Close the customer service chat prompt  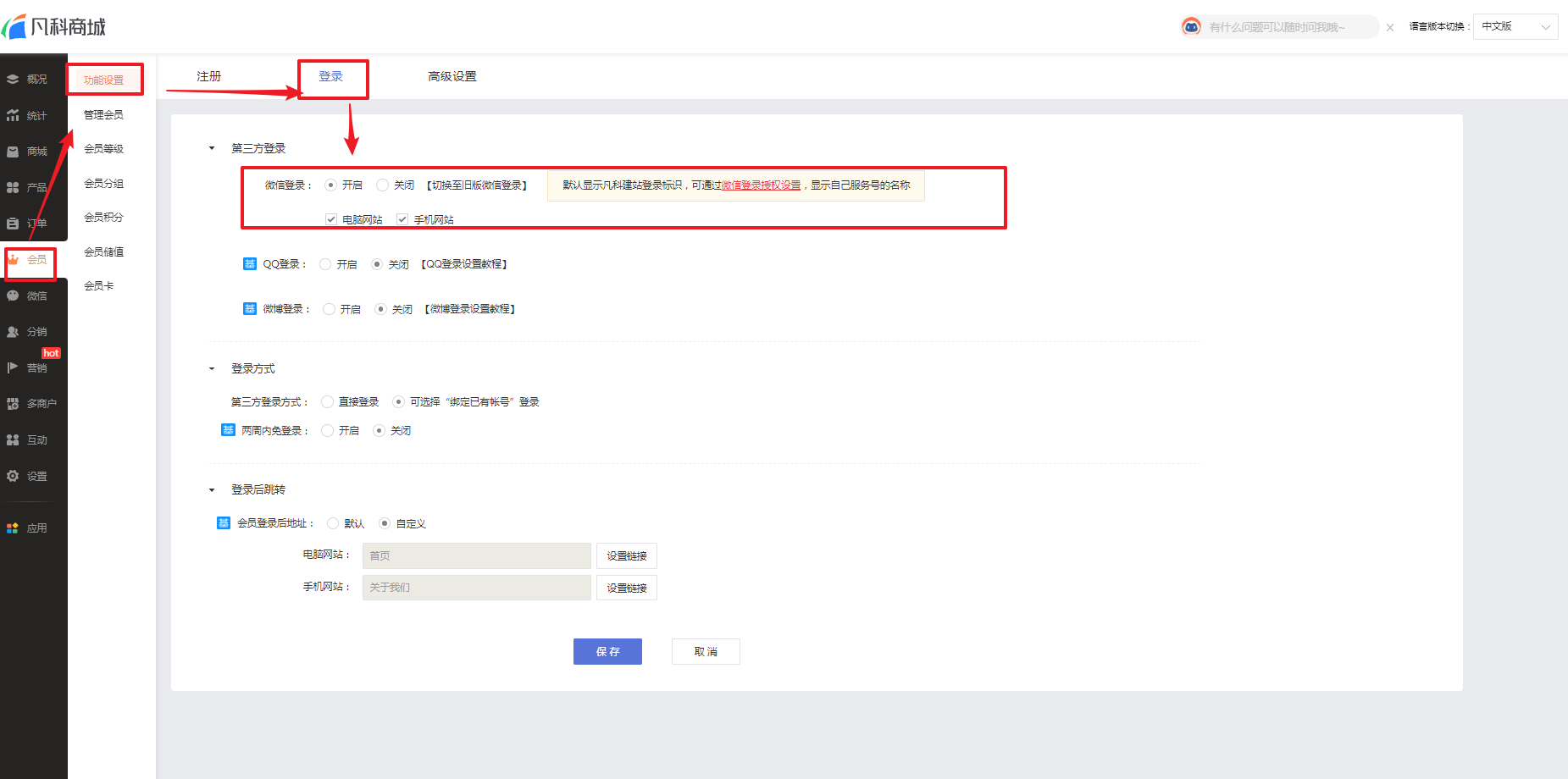click(1390, 28)
